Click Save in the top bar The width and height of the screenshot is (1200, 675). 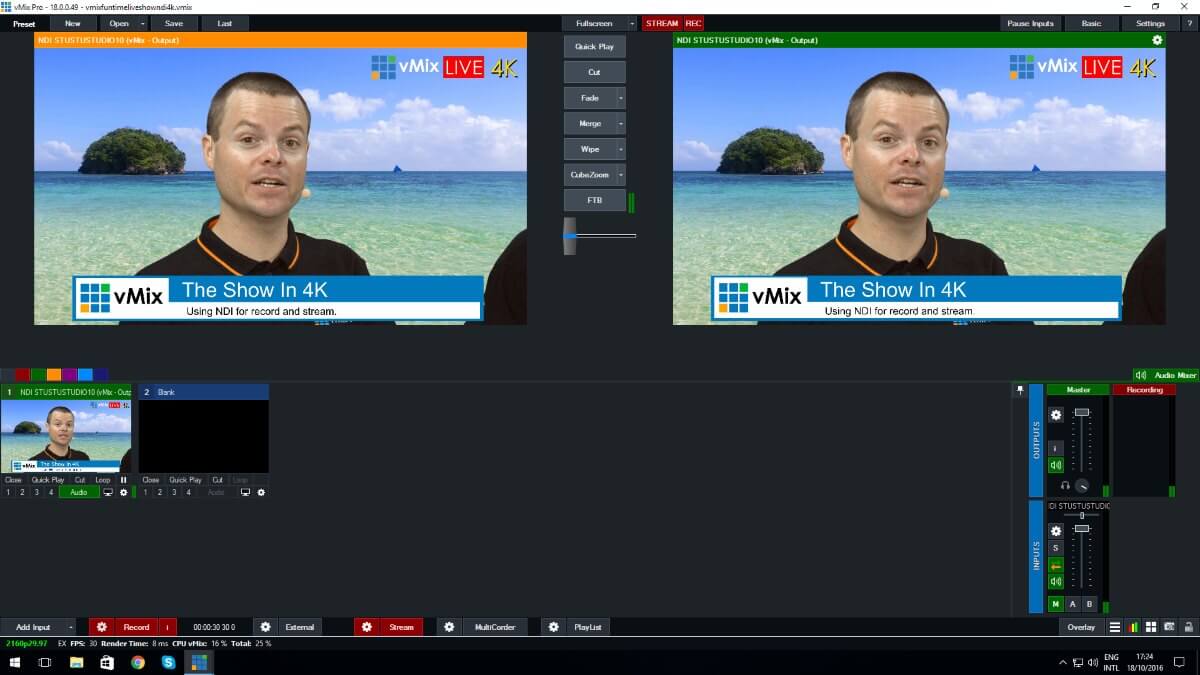(x=174, y=23)
